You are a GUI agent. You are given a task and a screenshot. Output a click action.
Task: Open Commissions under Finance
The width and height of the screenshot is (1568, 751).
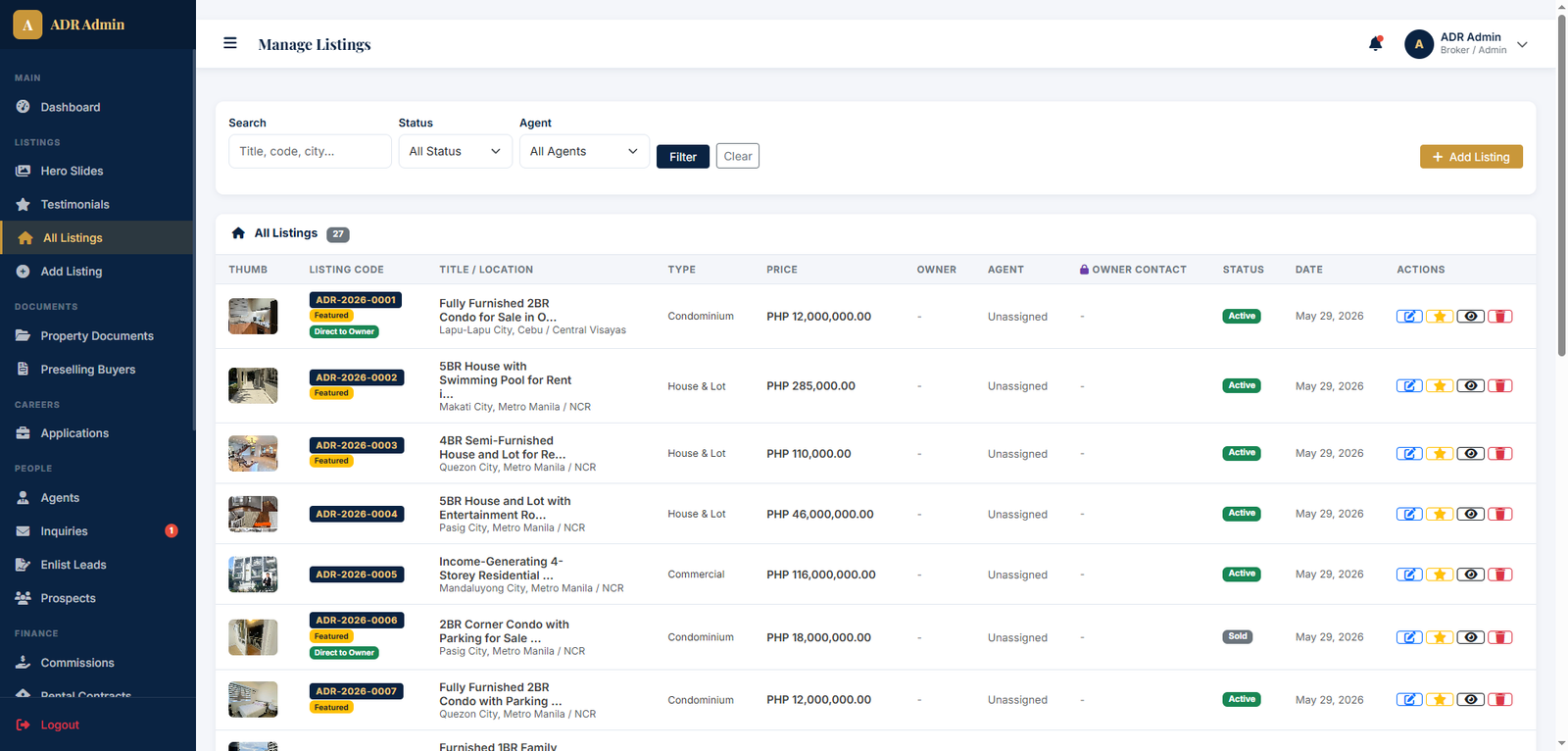tap(97, 663)
